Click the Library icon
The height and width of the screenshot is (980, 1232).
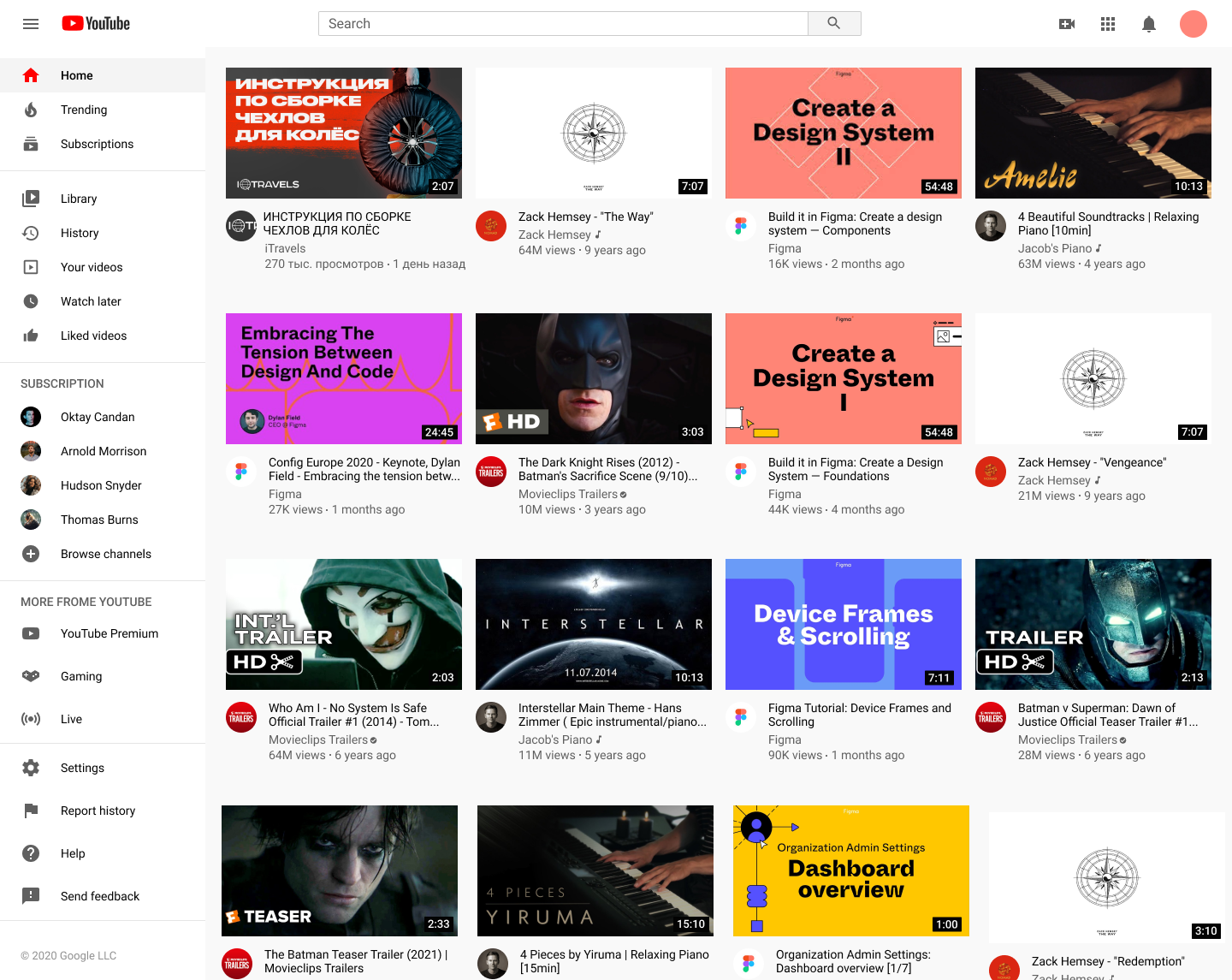31,199
